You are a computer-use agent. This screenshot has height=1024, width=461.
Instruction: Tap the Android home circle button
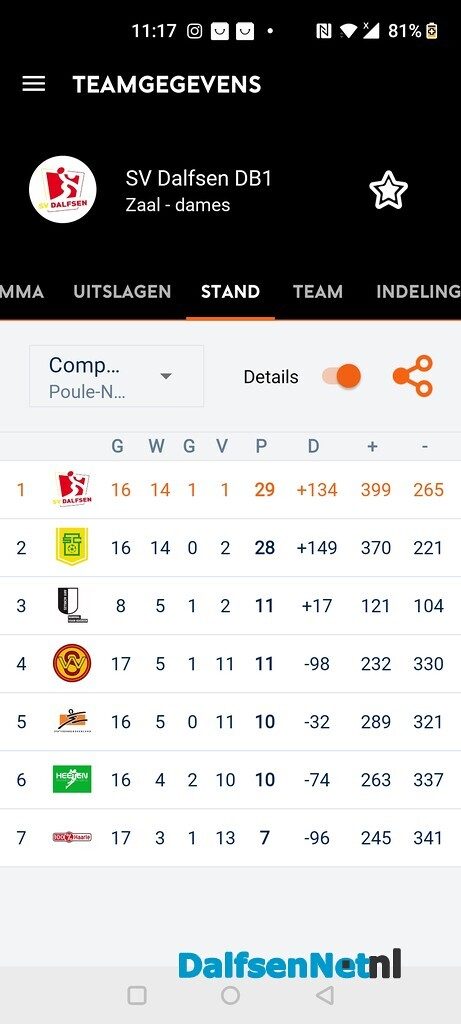[230, 995]
